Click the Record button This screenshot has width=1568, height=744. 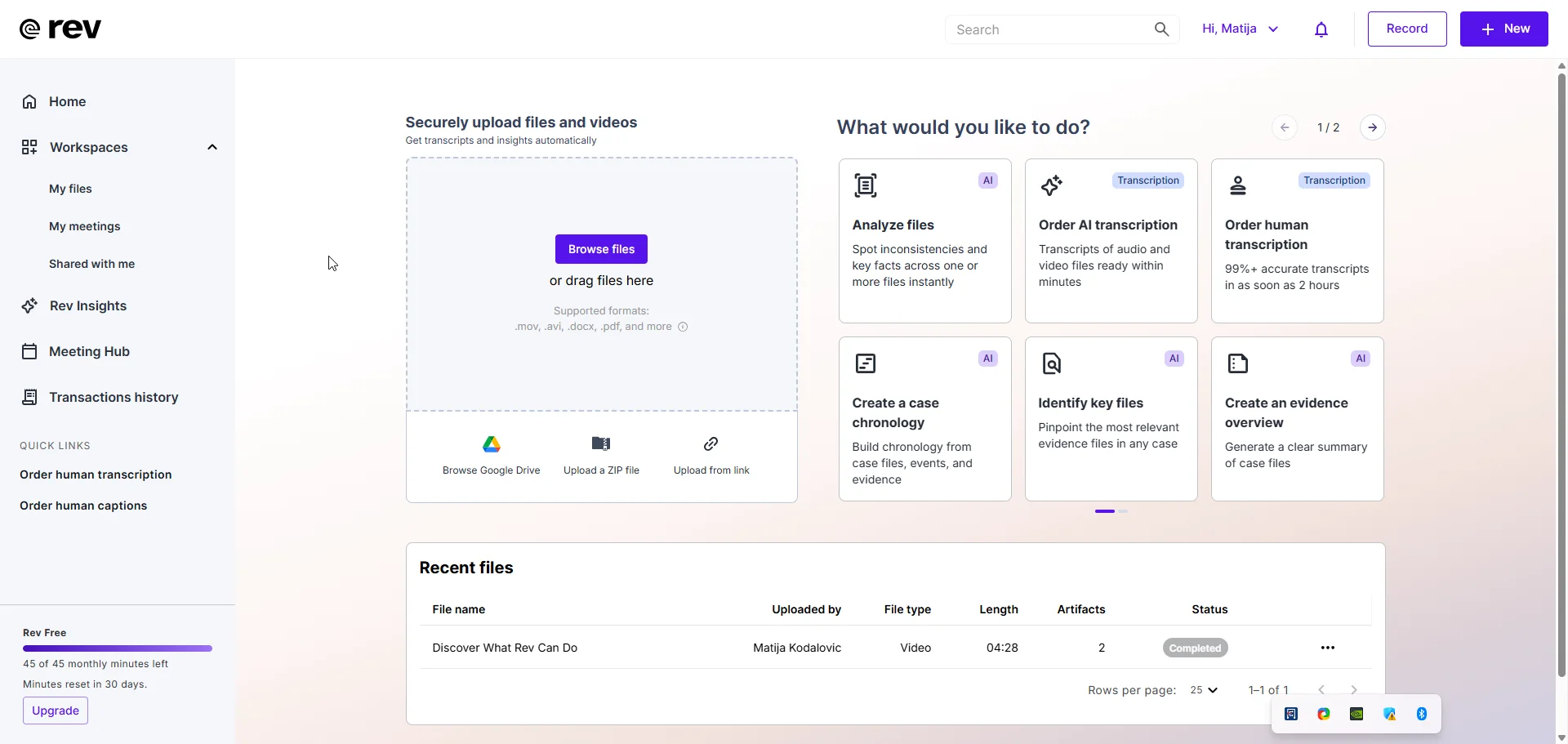point(1407,29)
